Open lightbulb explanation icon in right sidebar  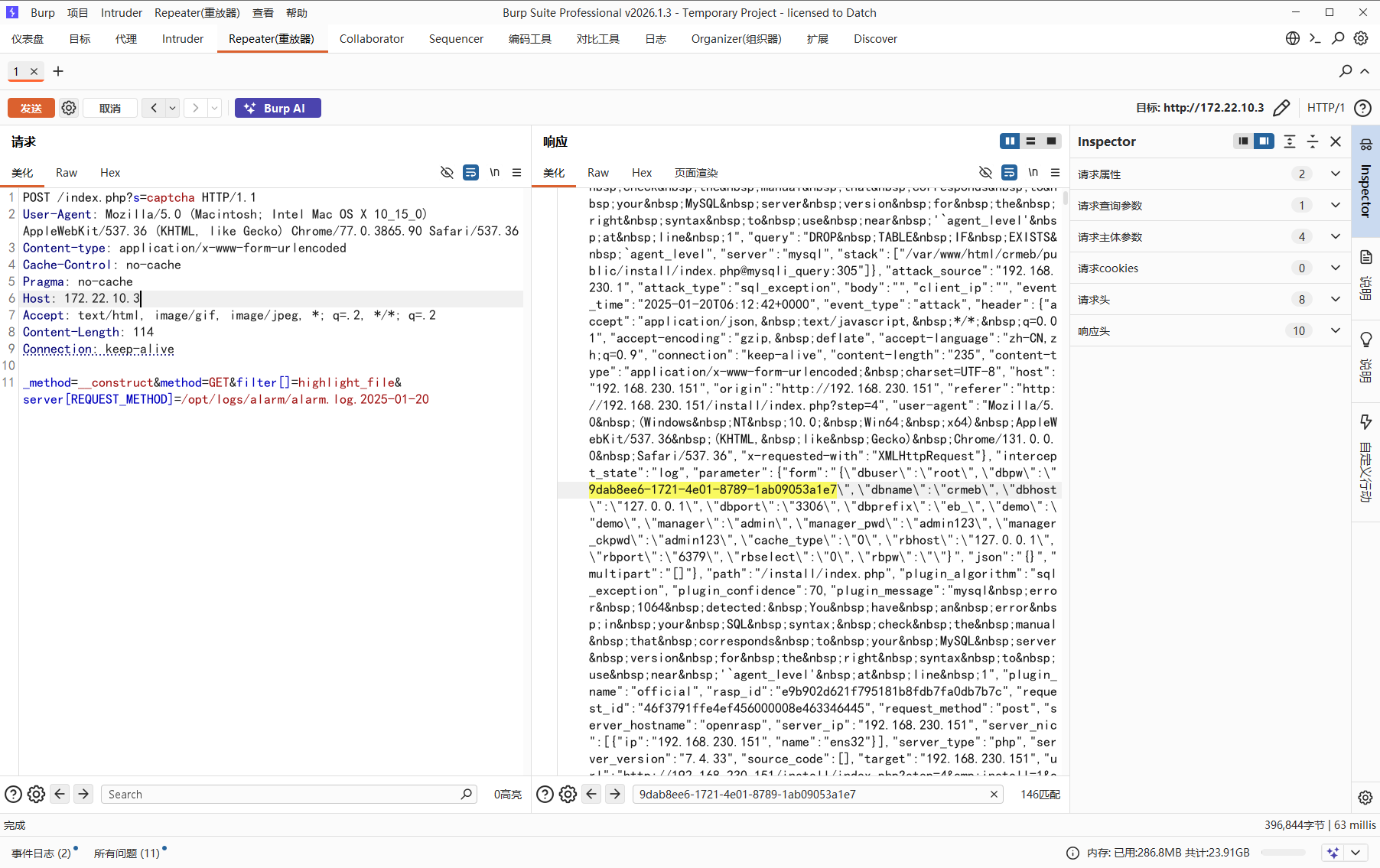point(1366,340)
